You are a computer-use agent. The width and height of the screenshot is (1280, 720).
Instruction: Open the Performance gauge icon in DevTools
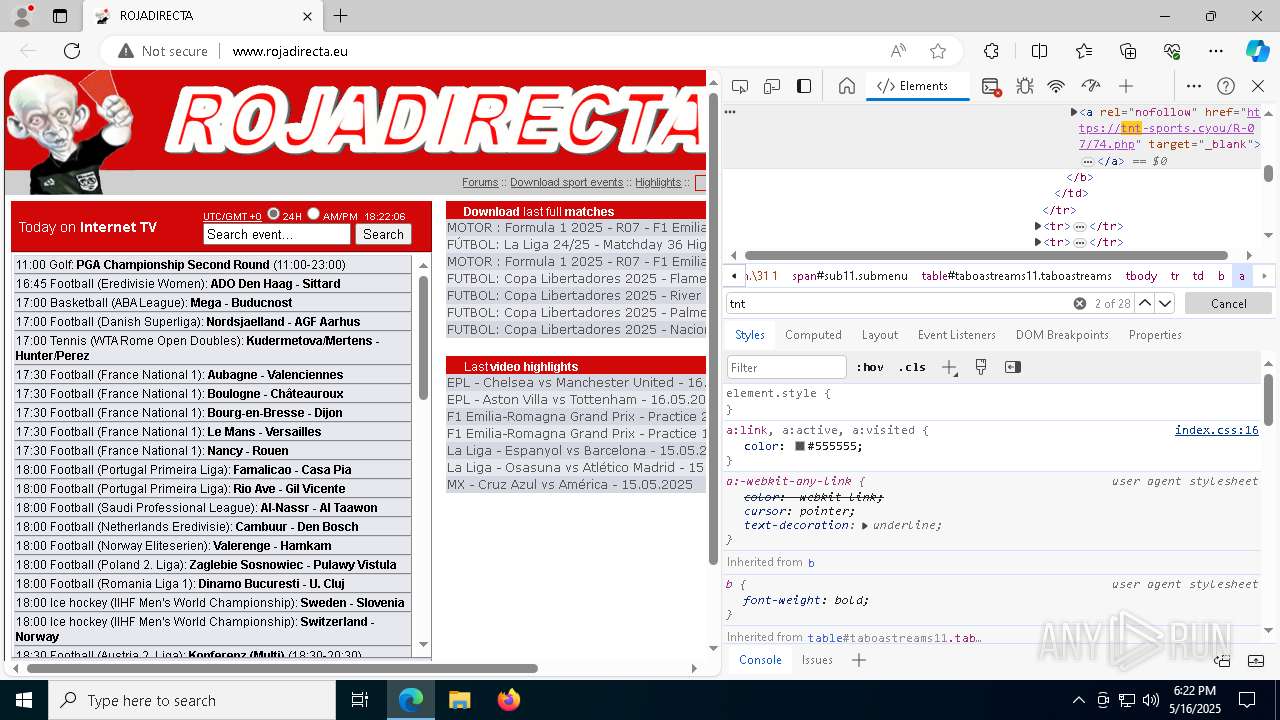tap(1091, 86)
